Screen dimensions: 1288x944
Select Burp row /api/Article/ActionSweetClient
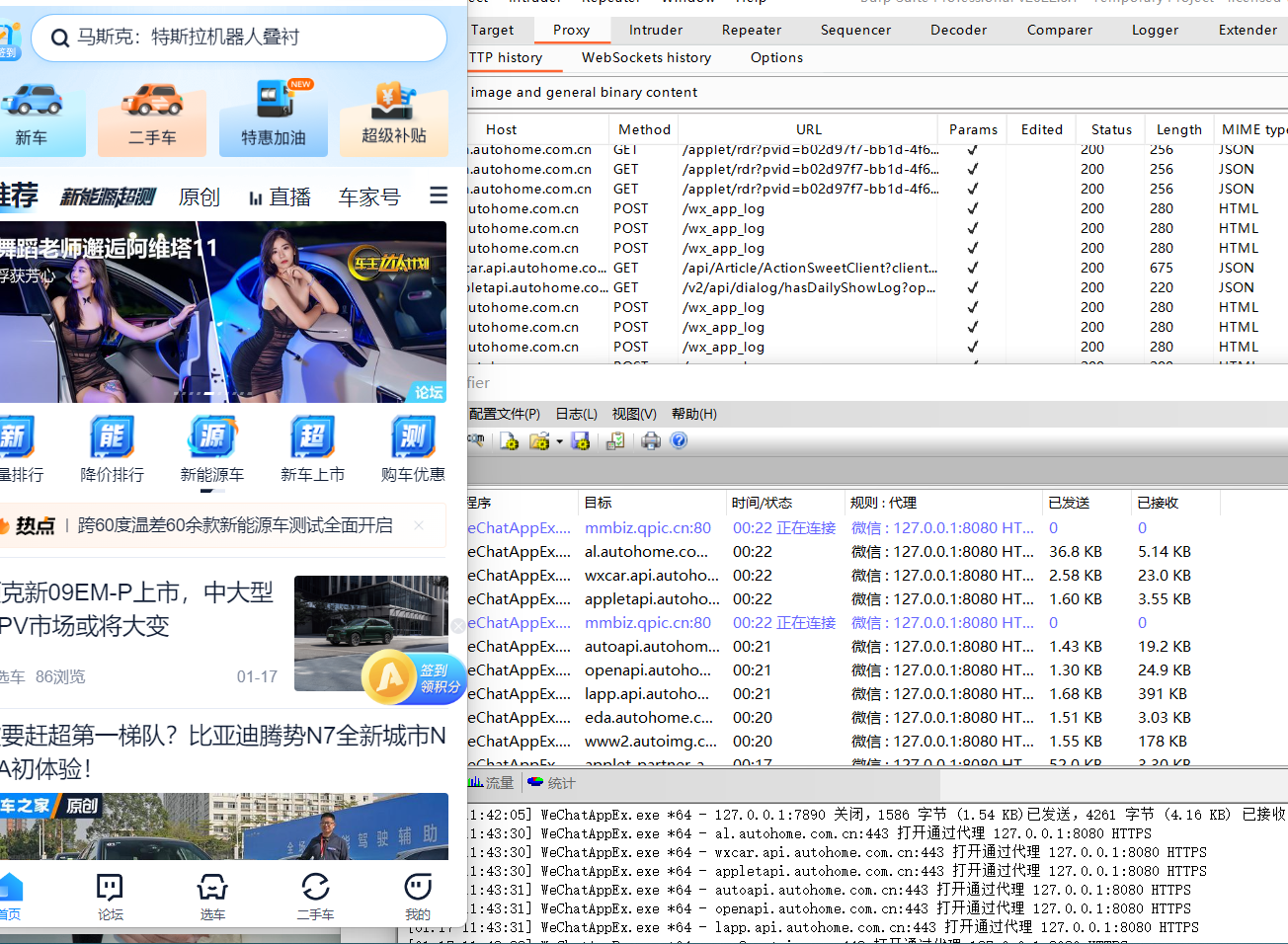click(x=877, y=268)
